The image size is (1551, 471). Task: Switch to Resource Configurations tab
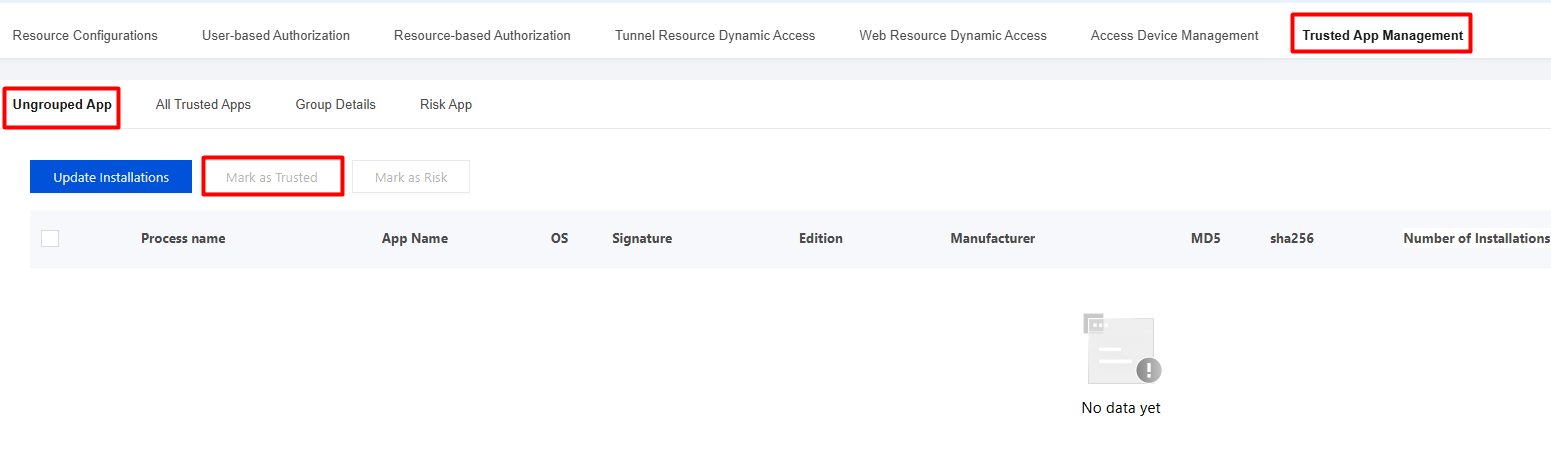85,35
